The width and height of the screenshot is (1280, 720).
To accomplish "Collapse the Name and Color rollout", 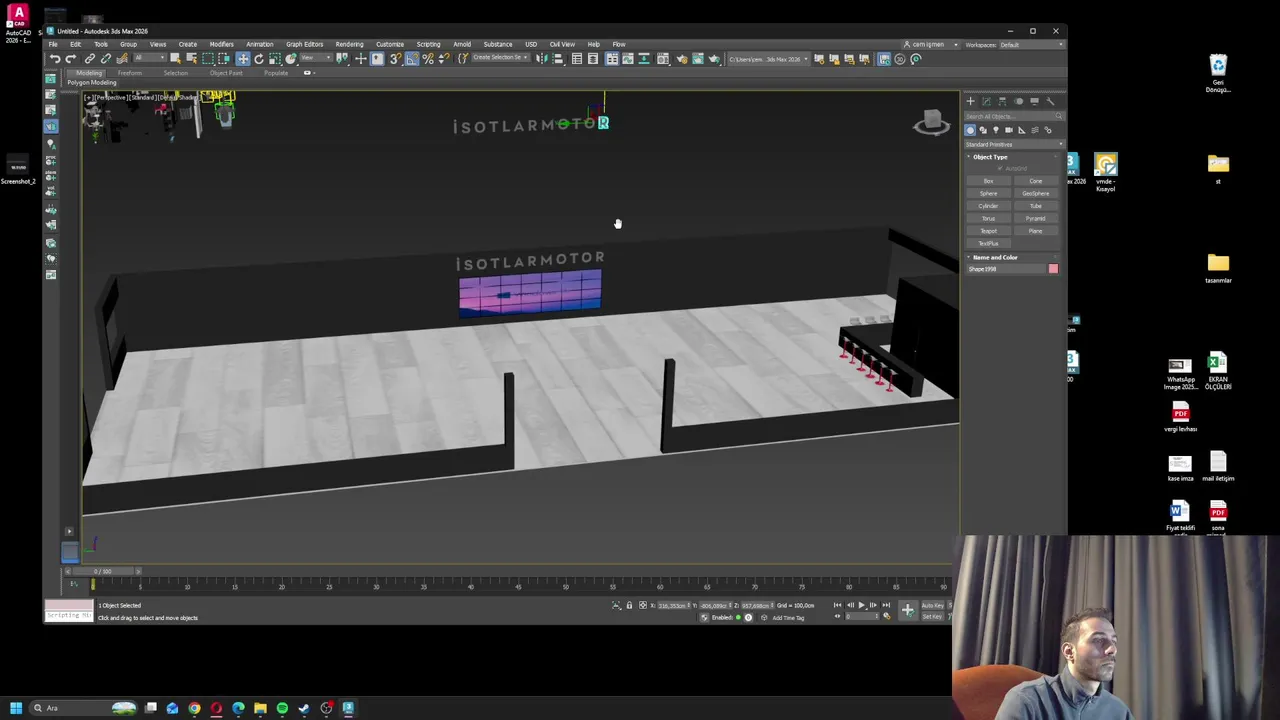I will pyautogui.click(x=994, y=257).
